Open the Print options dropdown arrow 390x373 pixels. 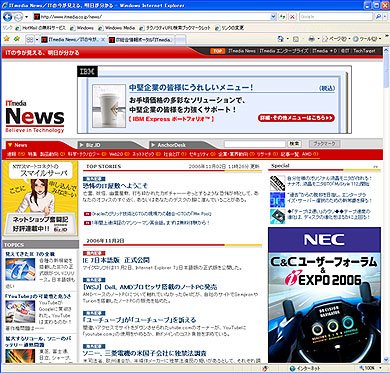pyautogui.click(x=318, y=39)
